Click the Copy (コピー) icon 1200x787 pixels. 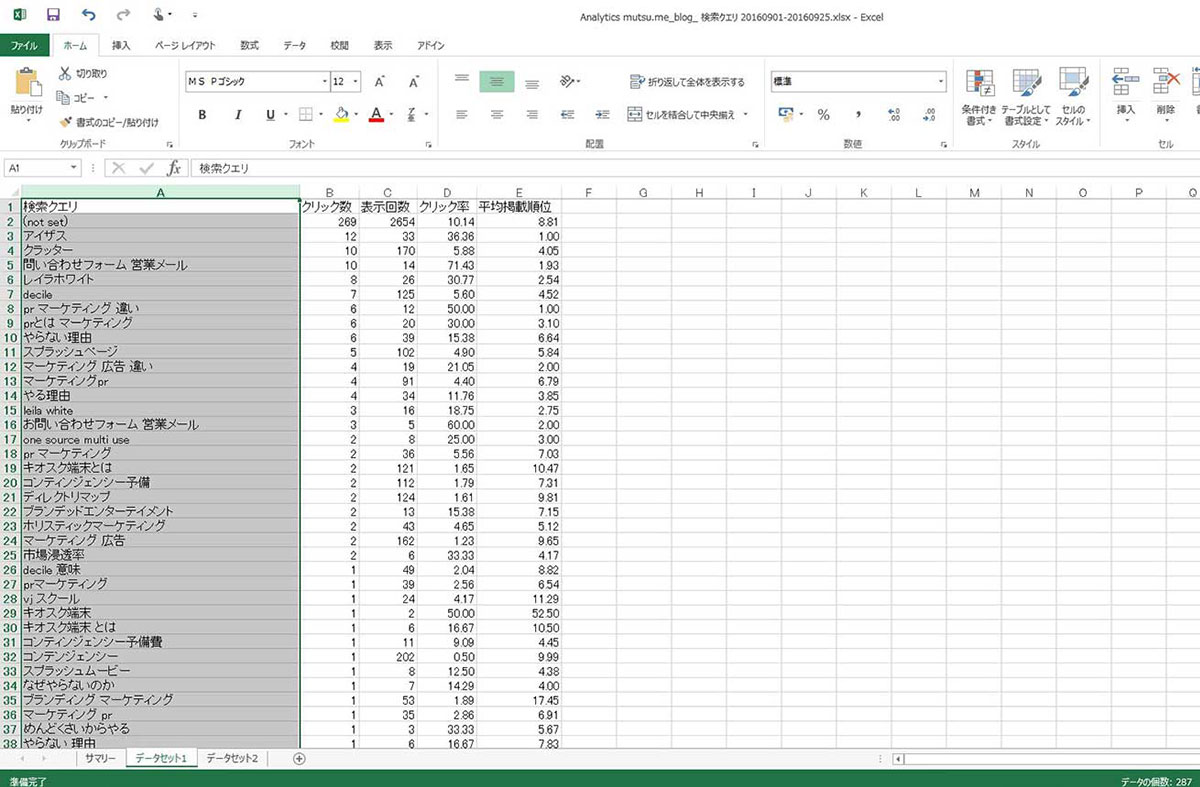coord(64,98)
